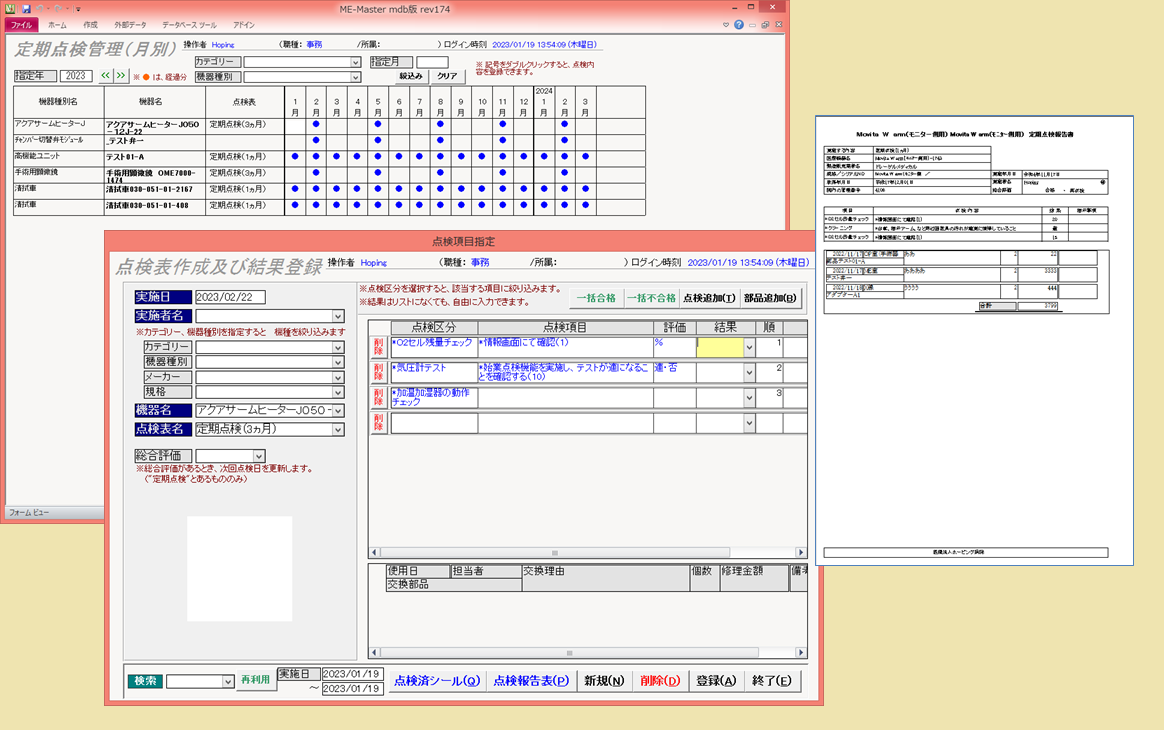Click the blue dot for テスト01-A in January

295,157
